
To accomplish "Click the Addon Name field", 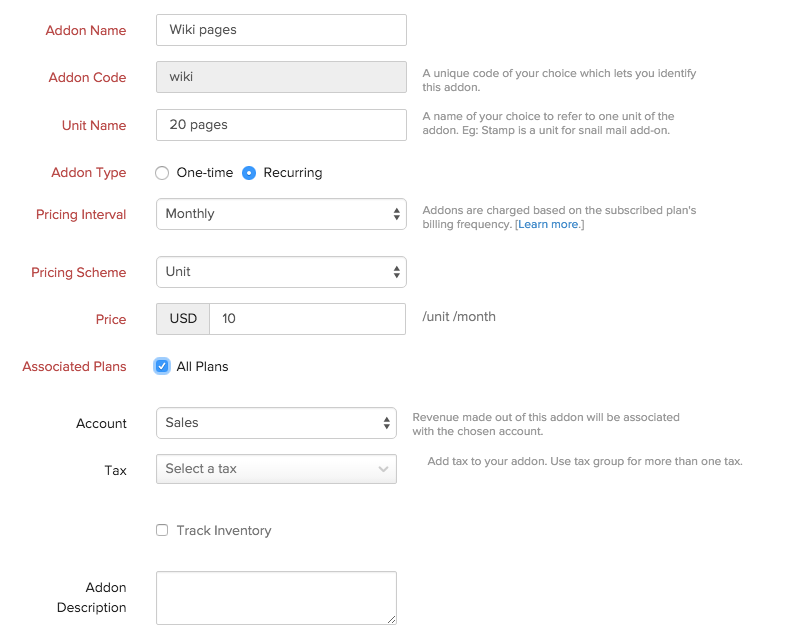I will (281, 30).
